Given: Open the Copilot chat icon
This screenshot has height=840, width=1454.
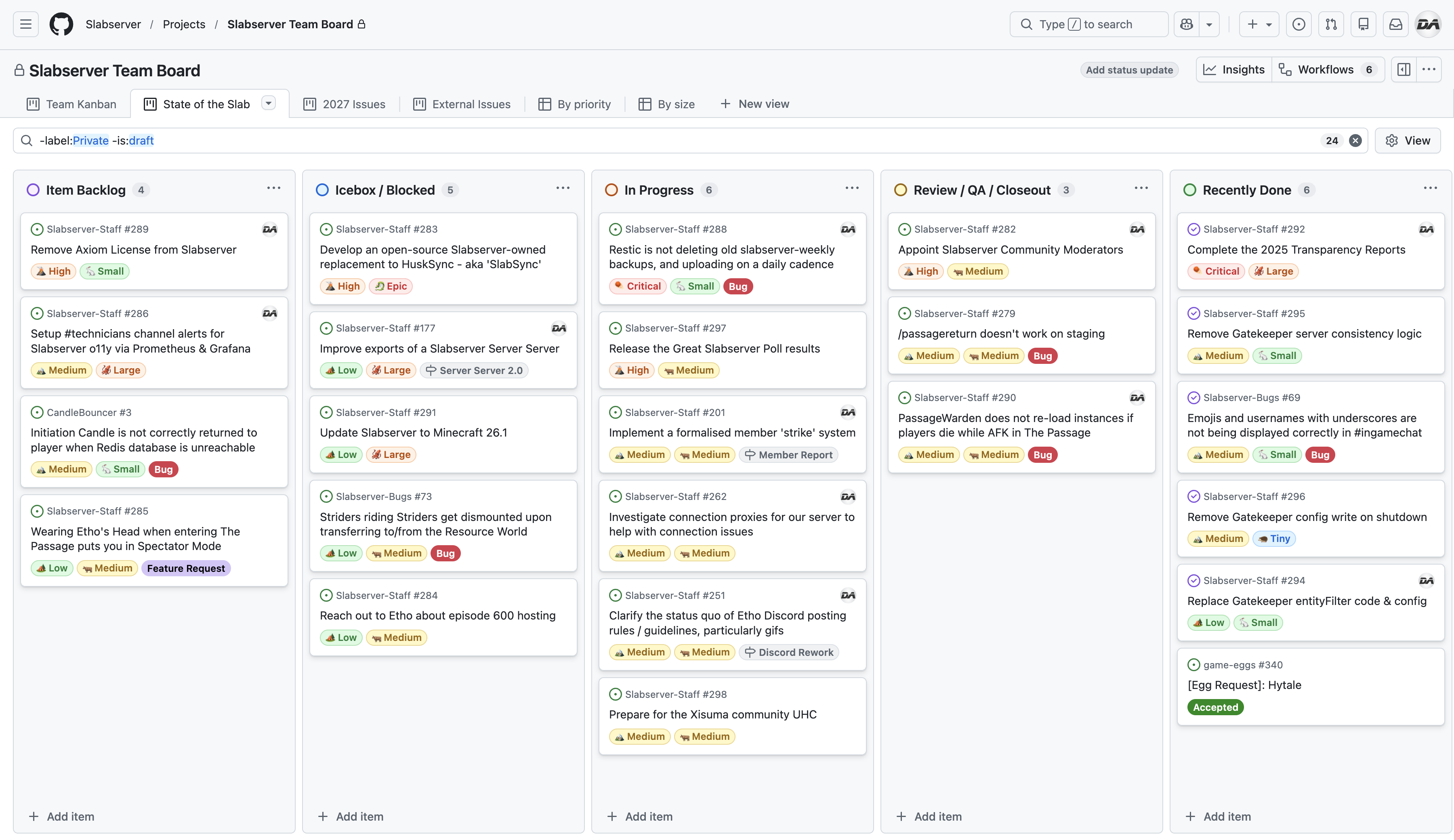Looking at the screenshot, I should 1186,24.
